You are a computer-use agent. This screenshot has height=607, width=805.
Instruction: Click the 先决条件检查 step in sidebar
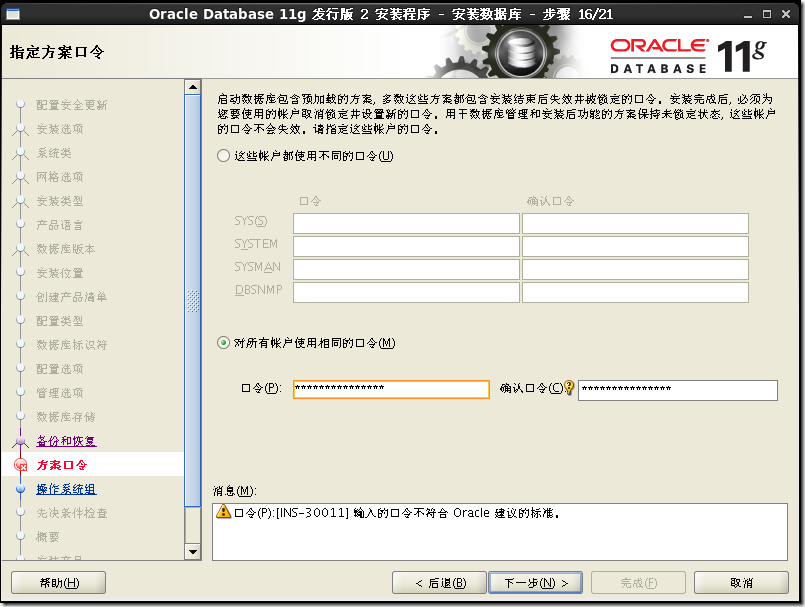(72, 513)
